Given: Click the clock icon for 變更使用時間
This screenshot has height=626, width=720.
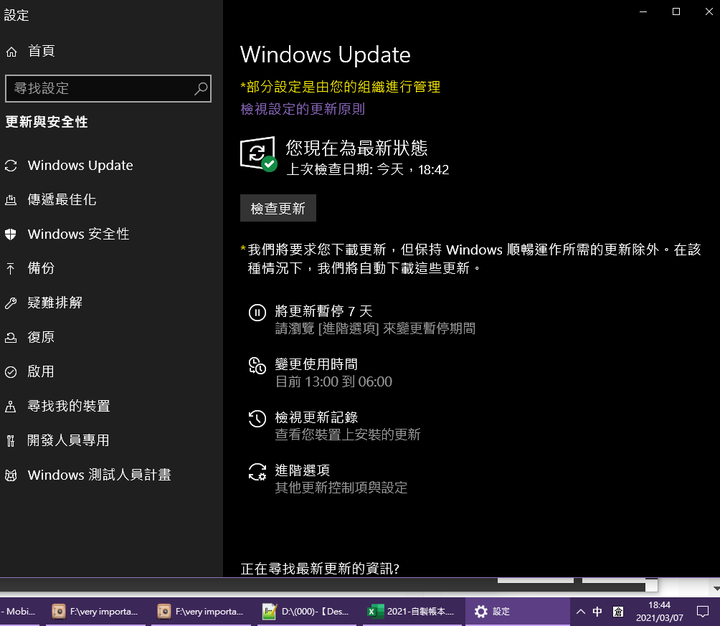Looking at the screenshot, I should pos(257,366).
